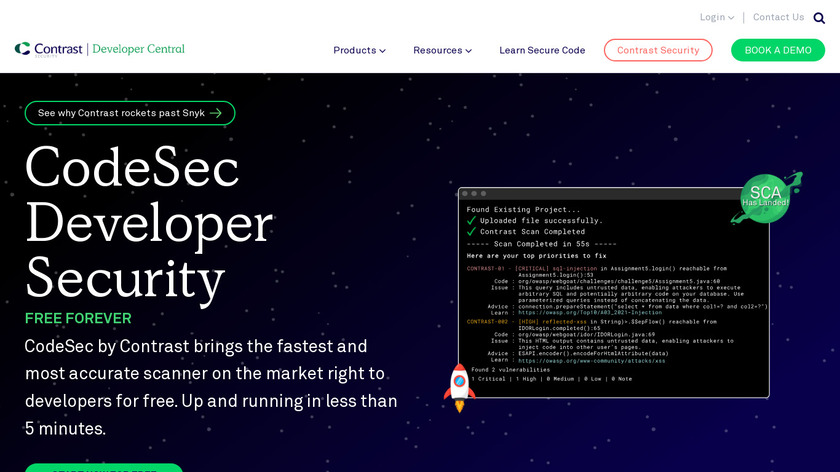Click the SCA Has Landed badge

coord(766,198)
